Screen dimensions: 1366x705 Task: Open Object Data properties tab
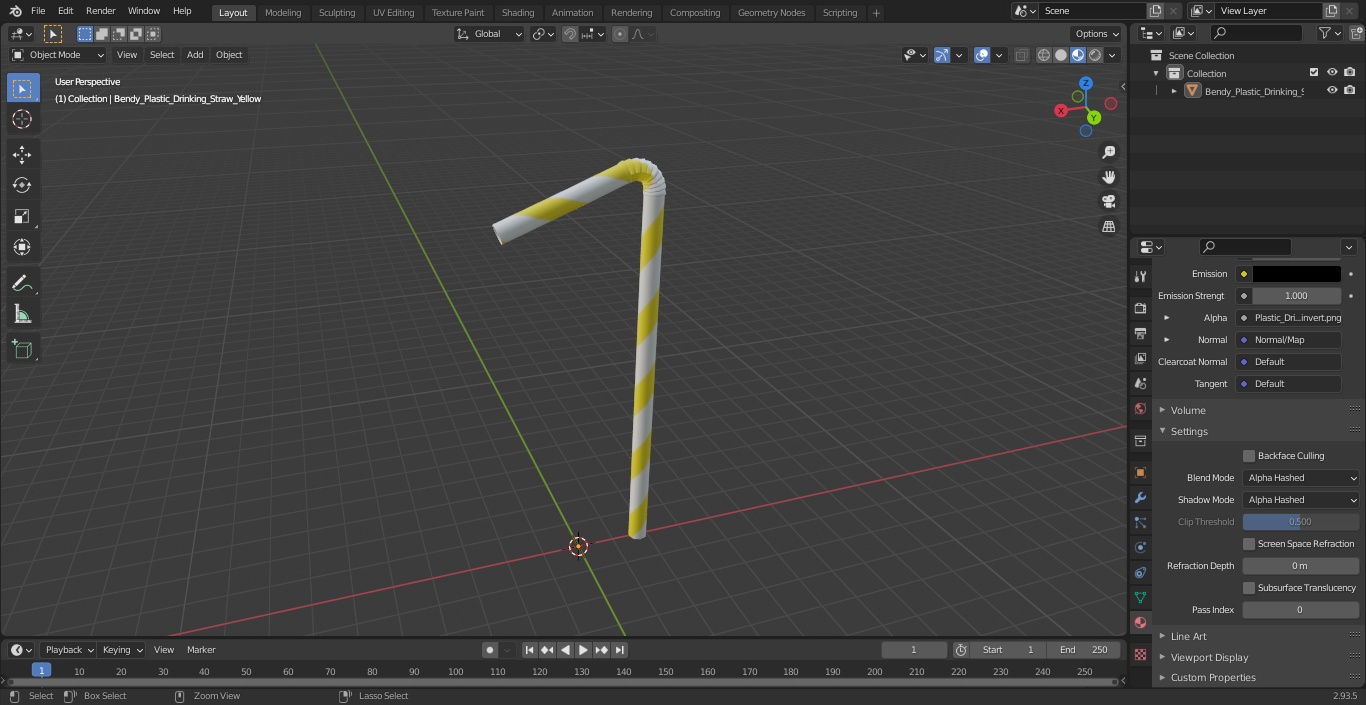(x=1140, y=597)
